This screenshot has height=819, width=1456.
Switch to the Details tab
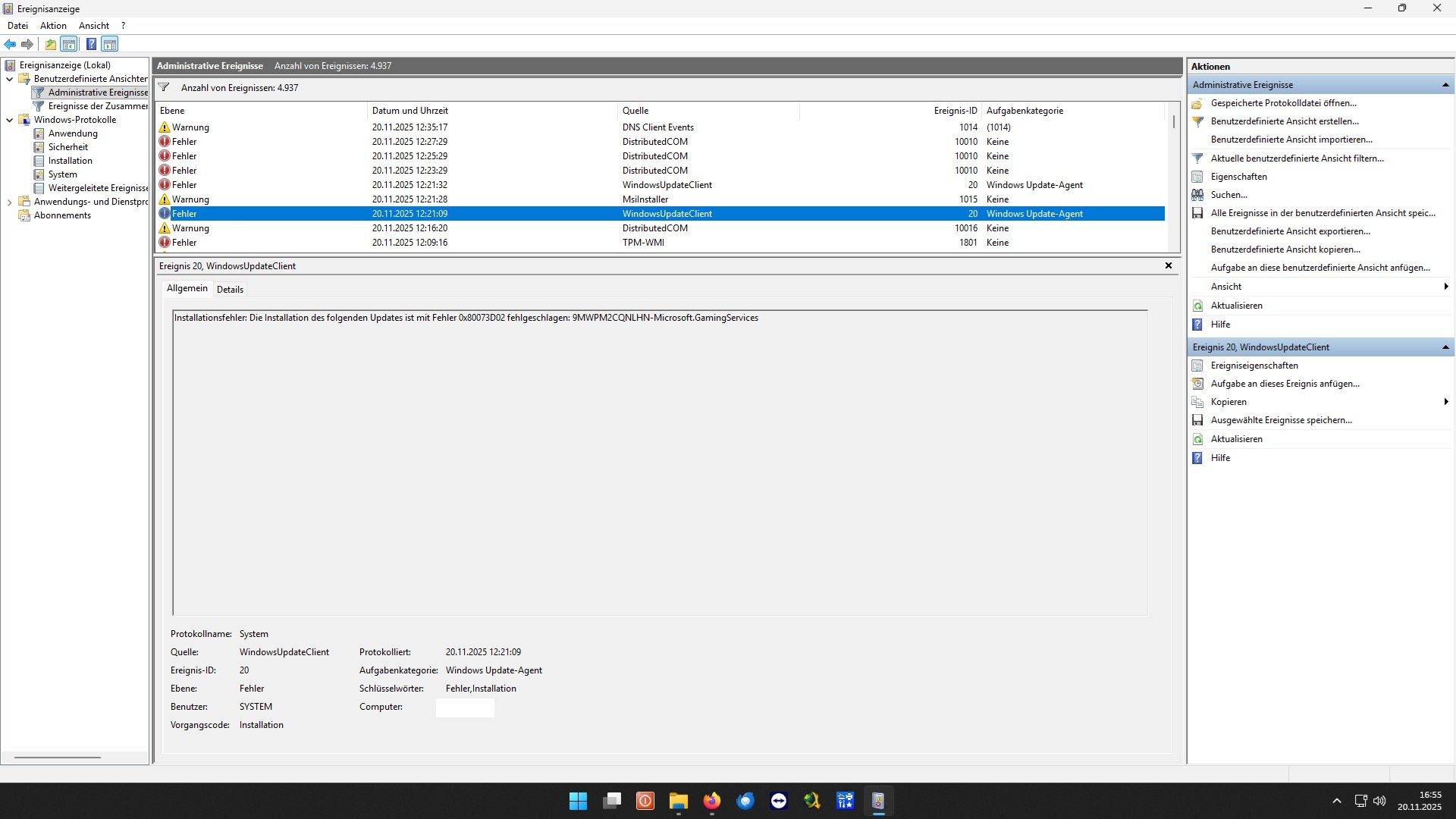point(230,289)
